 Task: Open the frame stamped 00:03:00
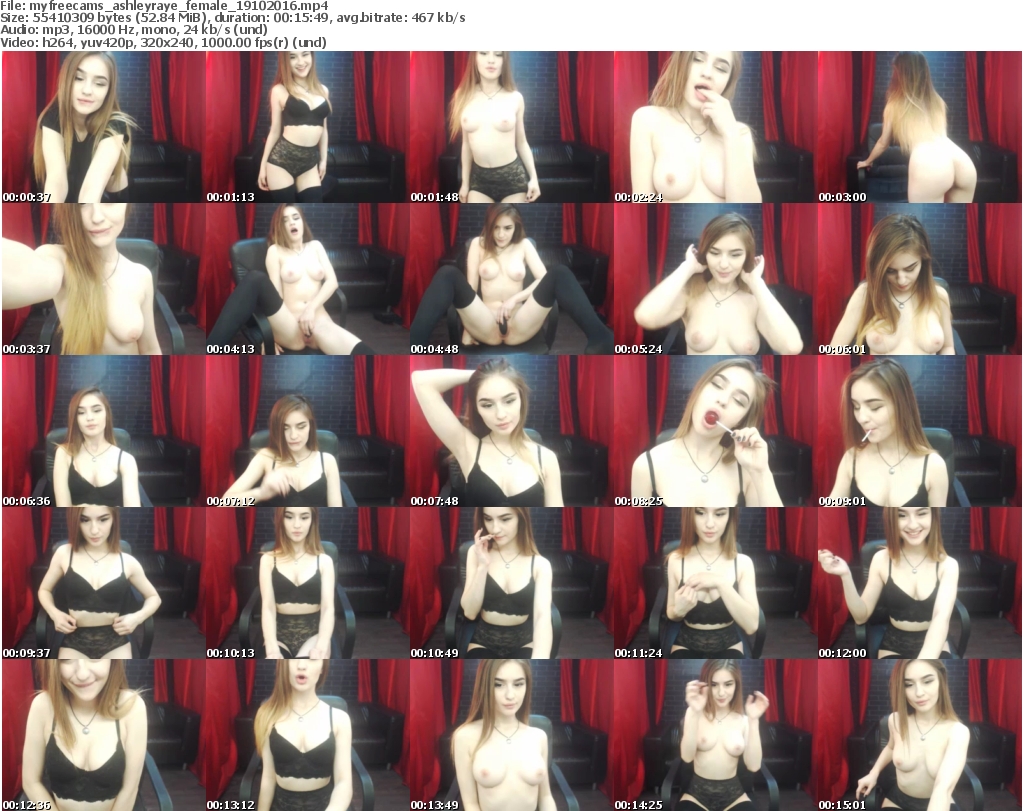point(920,127)
